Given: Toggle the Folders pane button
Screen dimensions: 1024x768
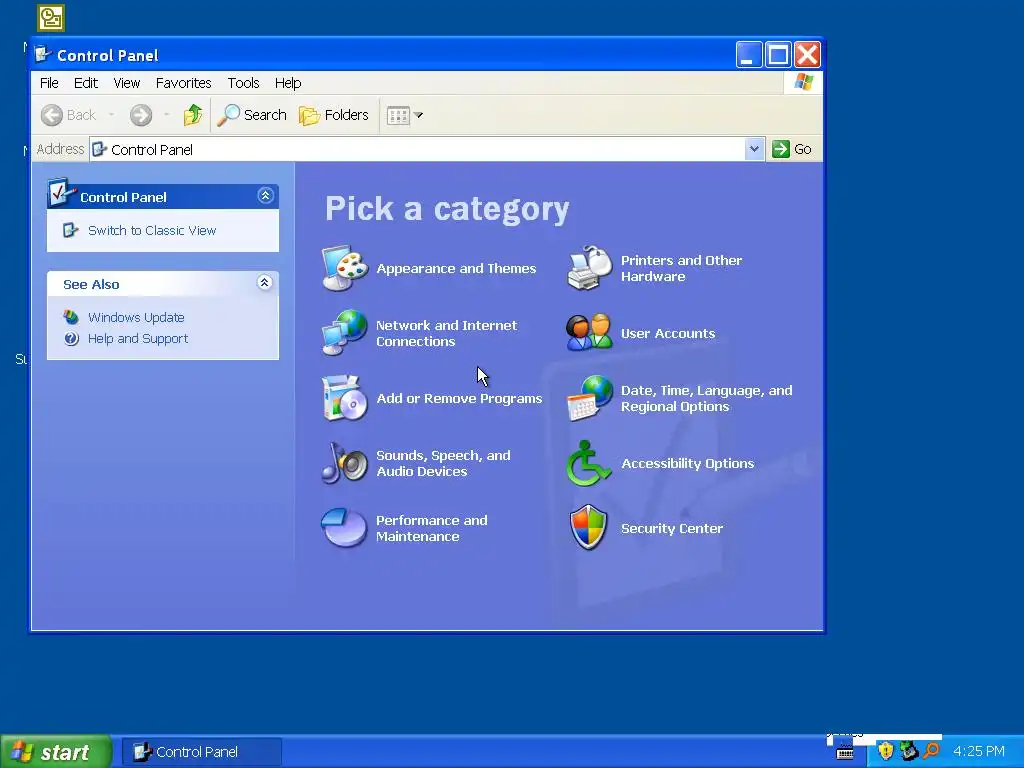Looking at the screenshot, I should (334, 115).
